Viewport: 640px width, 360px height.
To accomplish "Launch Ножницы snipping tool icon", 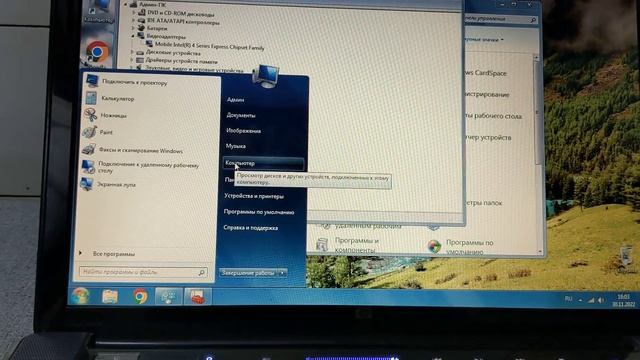I will (90, 115).
